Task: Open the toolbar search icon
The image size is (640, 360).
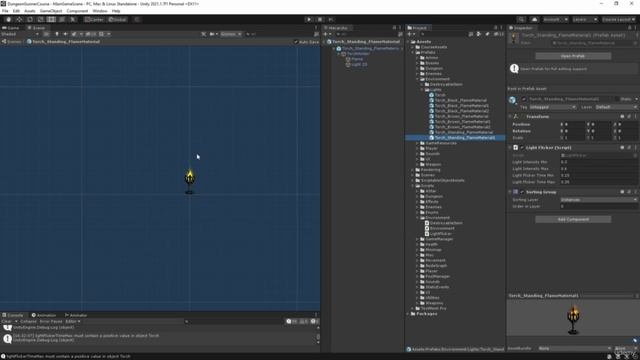Action: (521, 20)
